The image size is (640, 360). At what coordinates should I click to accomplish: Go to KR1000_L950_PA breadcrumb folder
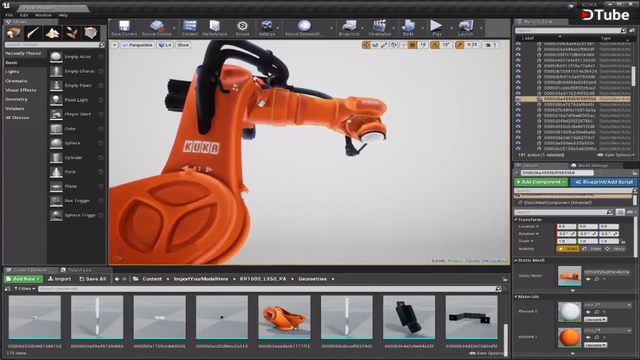(x=263, y=279)
